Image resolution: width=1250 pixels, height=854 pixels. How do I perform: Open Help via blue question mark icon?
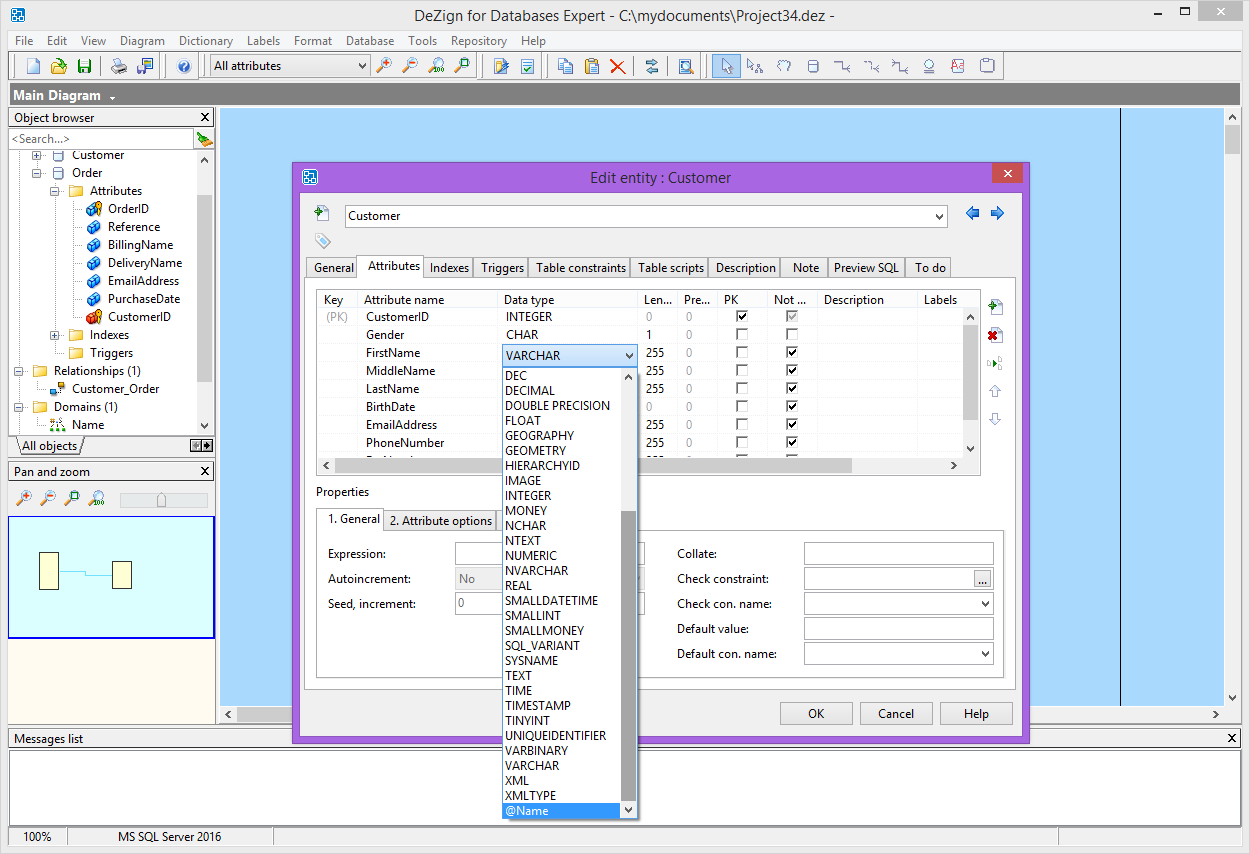[184, 67]
